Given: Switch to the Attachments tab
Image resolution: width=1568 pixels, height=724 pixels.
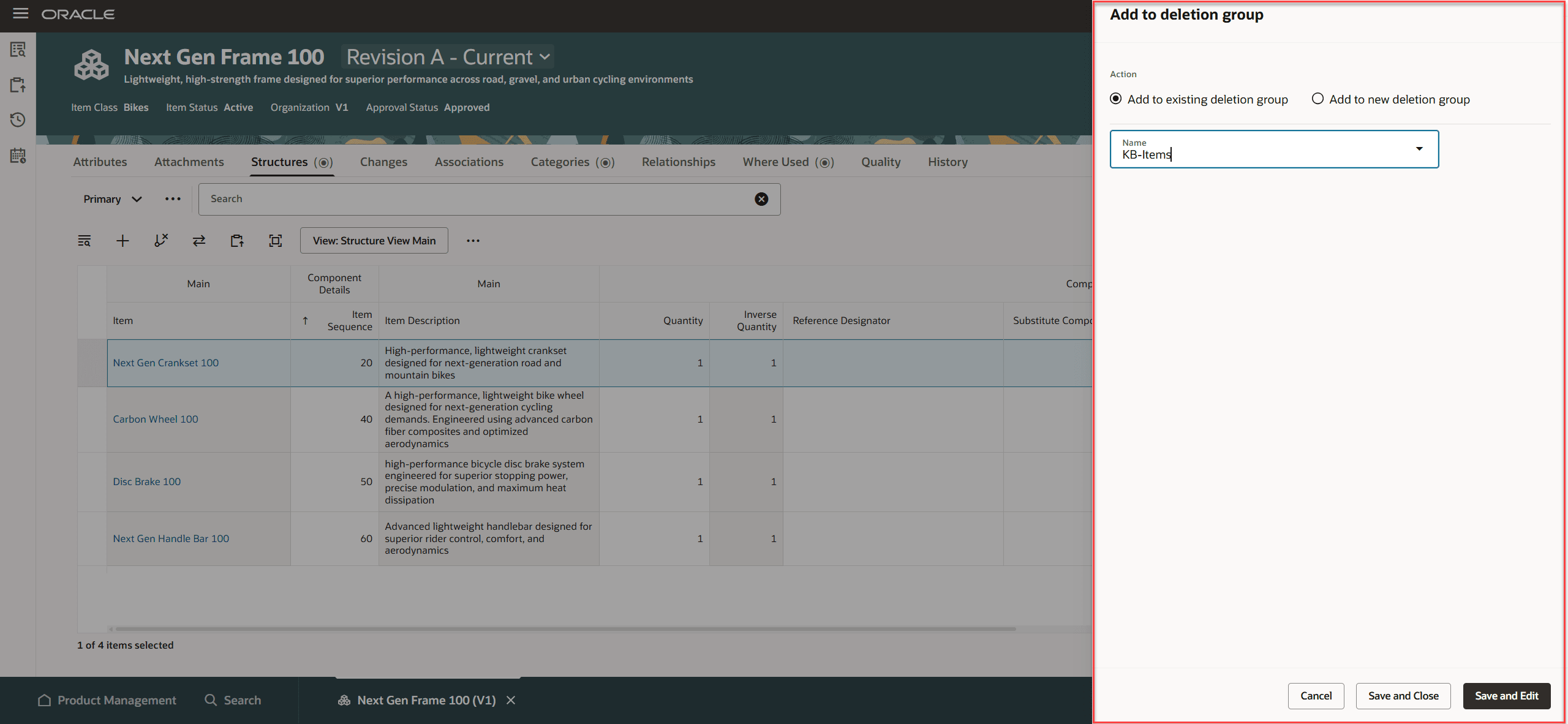Looking at the screenshot, I should pos(189,162).
